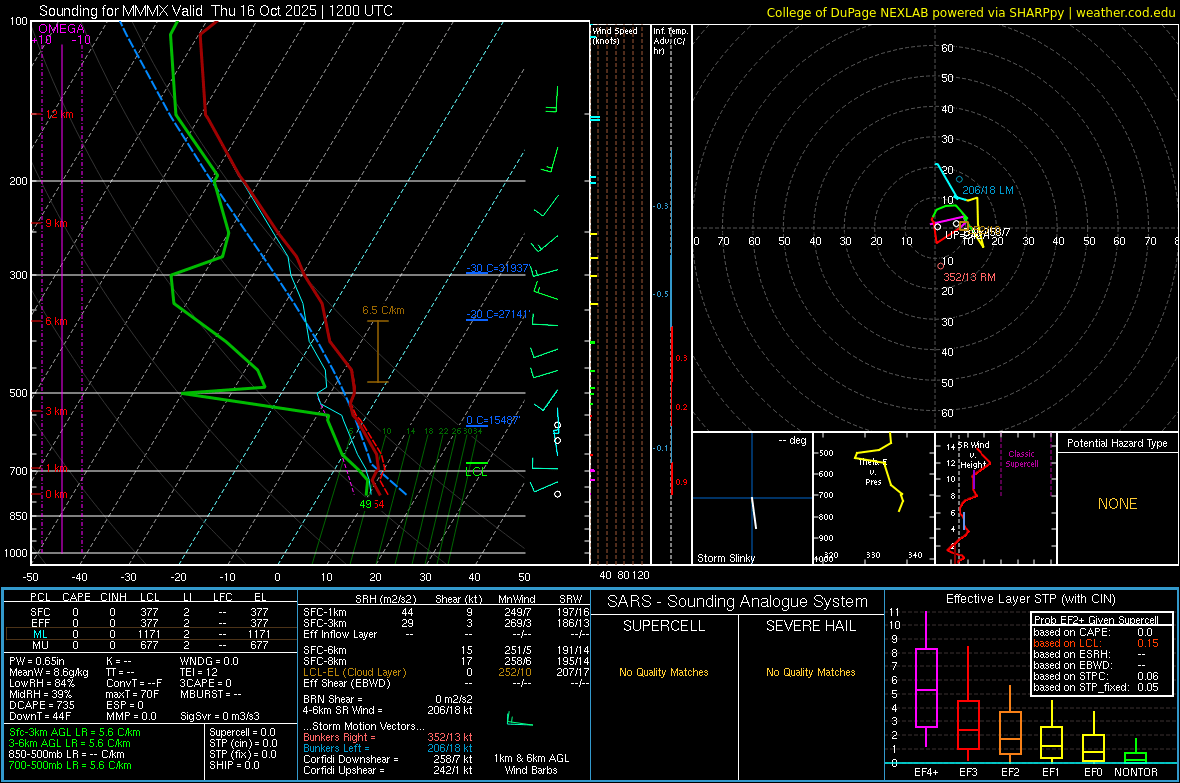Image resolution: width=1180 pixels, height=783 pixels.
Task: Click the '1km & 6km AGL Wind Barbs' caption
Action: click(531, 764)
